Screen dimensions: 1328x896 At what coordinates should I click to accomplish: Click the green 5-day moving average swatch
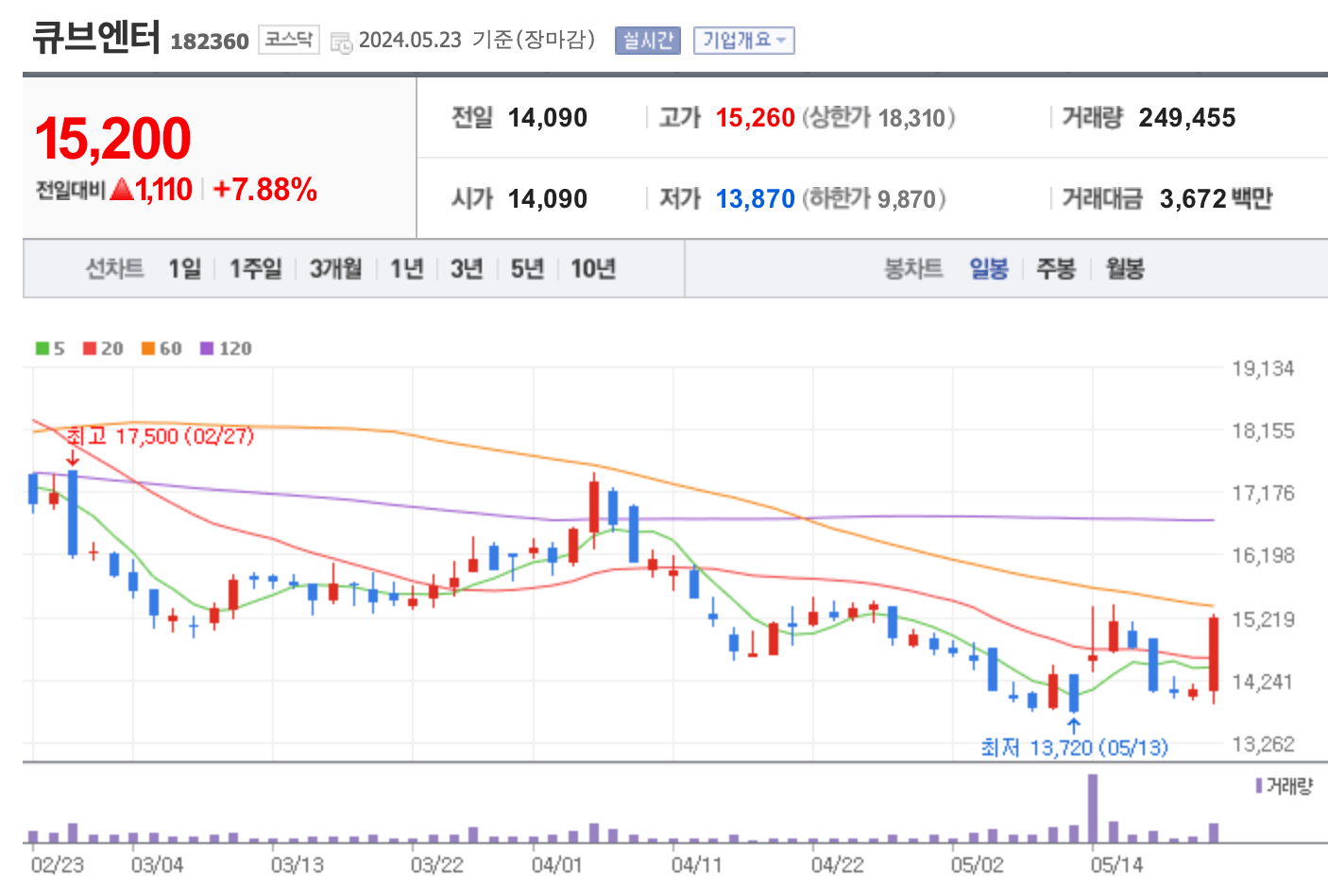[43, 348]
